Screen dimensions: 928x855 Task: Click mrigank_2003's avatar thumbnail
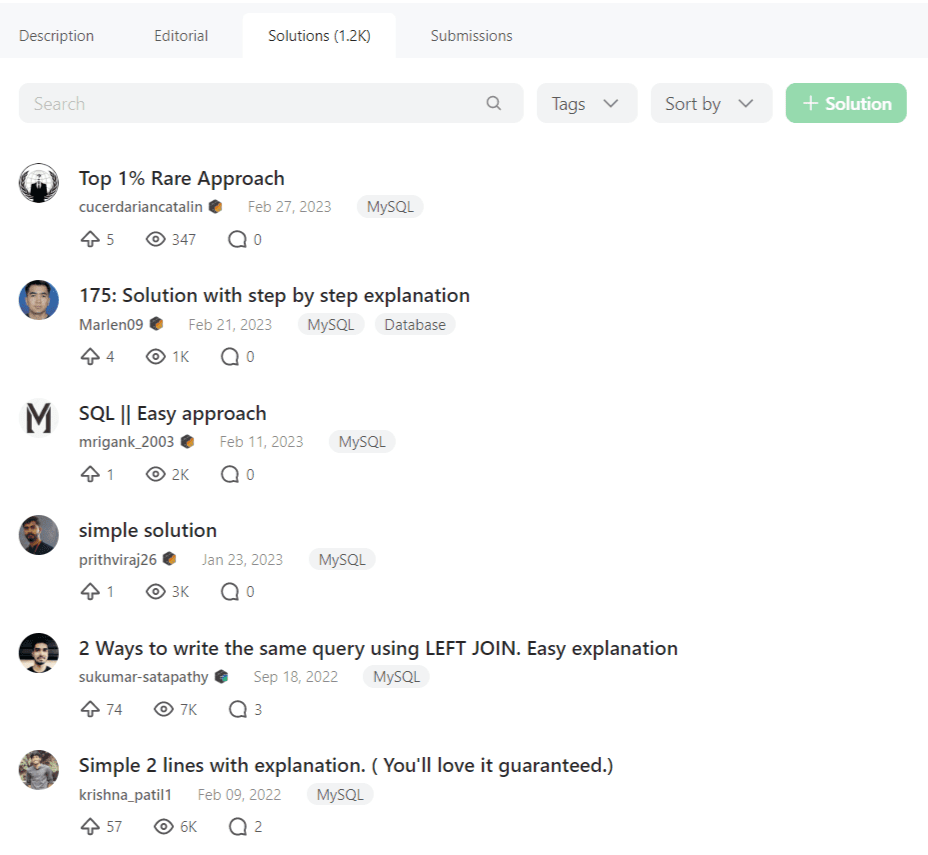click(x=38, y=418)
